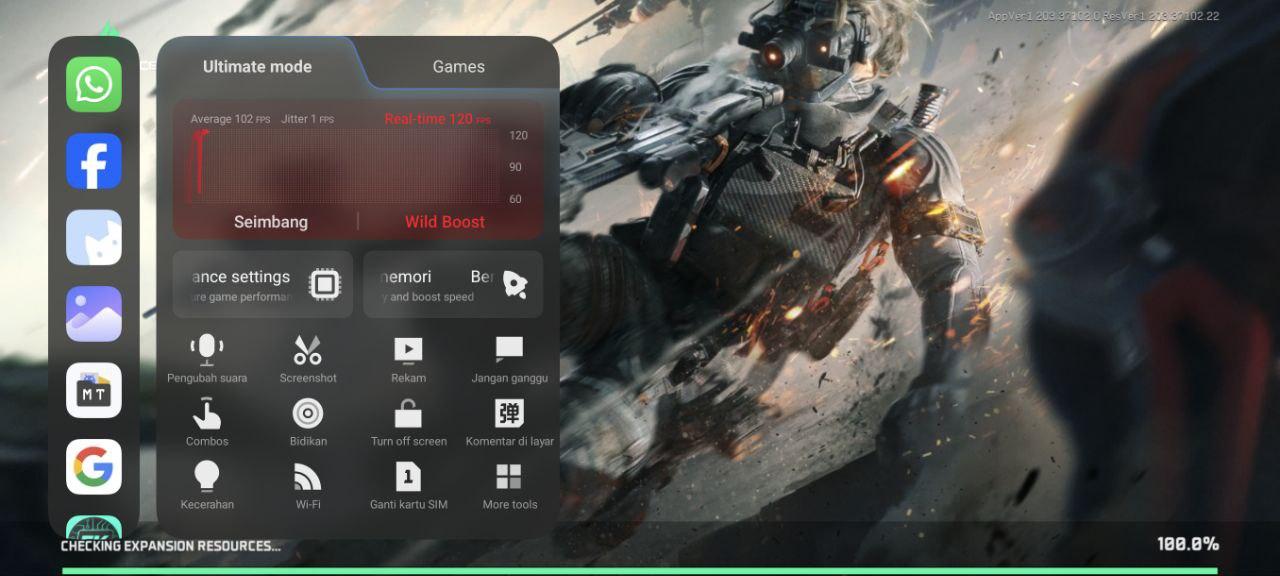The image size is (1280, 576).
Task: Tap the memory boost rocket card
Action: [453, 284]
